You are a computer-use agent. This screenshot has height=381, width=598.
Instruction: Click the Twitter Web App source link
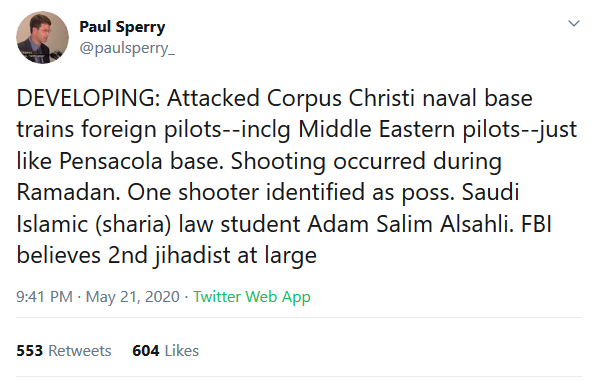(252, 296)
